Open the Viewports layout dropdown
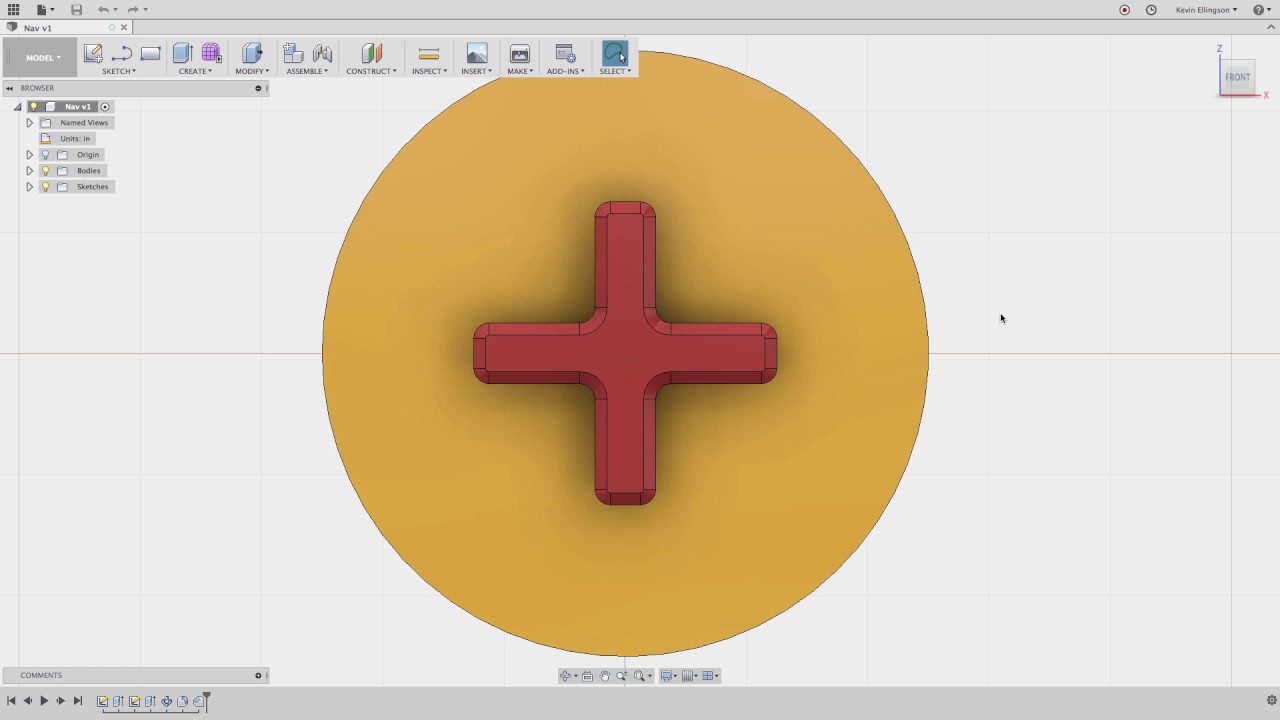This screenshot has width=1280, height=720. point(710,676)
